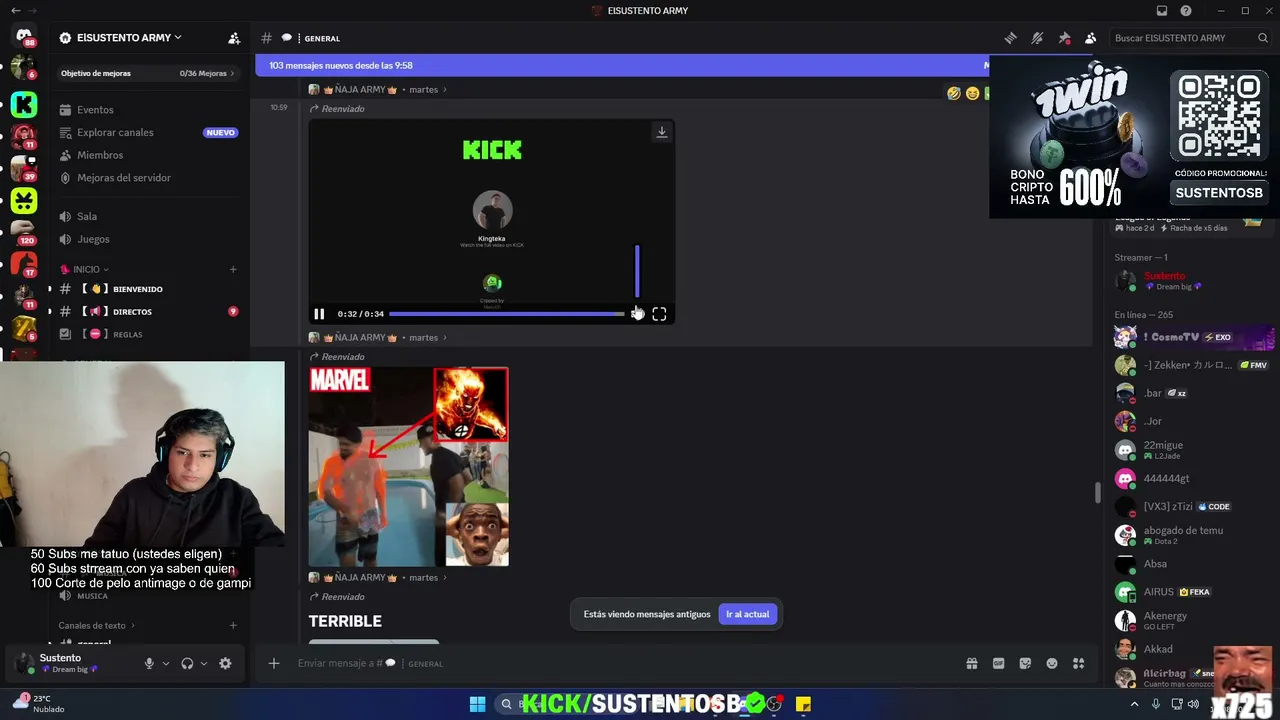
Task: Add a channel to INICIO category
Action: [233, 269]
